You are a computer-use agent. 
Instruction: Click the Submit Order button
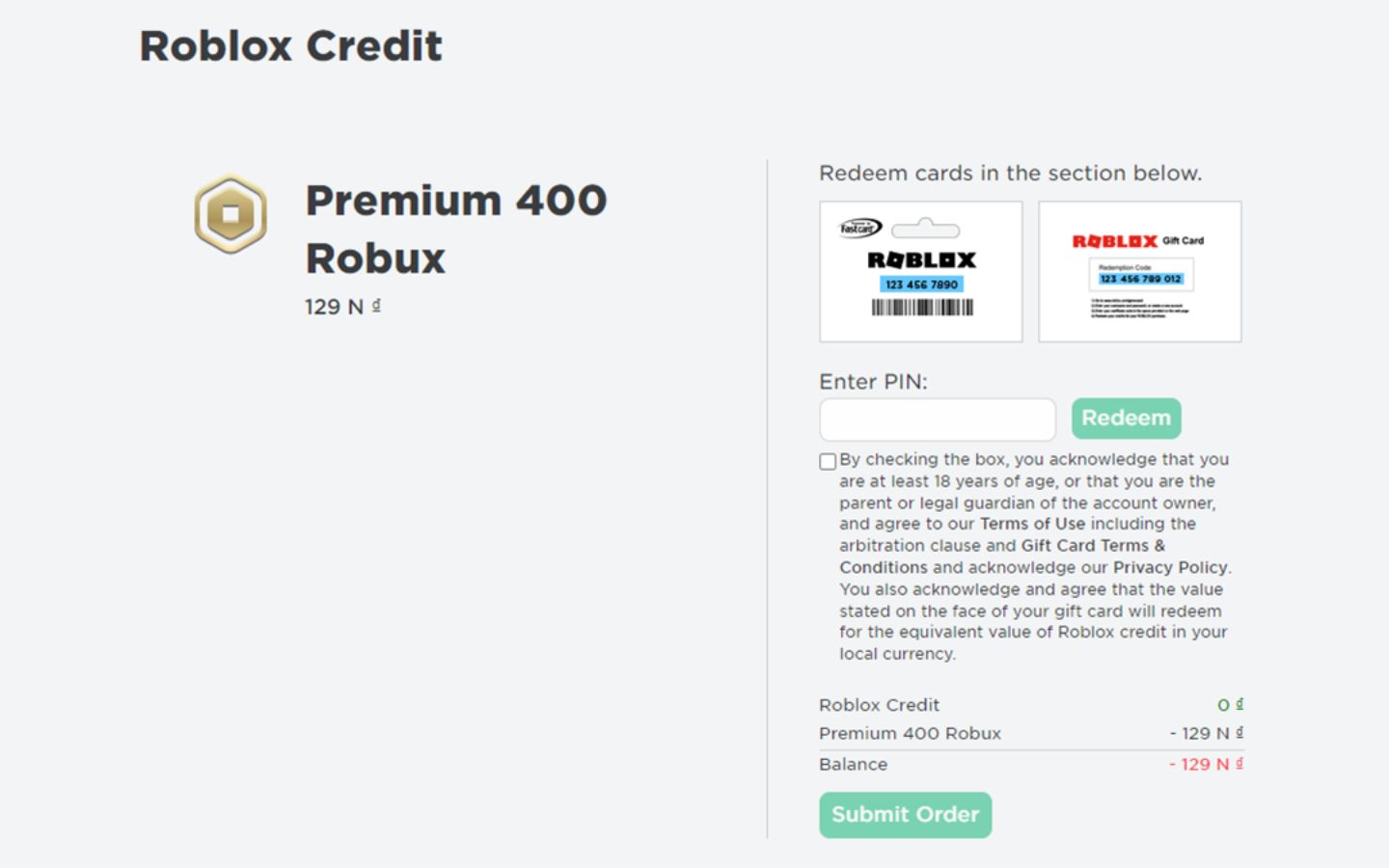tap(905, 814)
